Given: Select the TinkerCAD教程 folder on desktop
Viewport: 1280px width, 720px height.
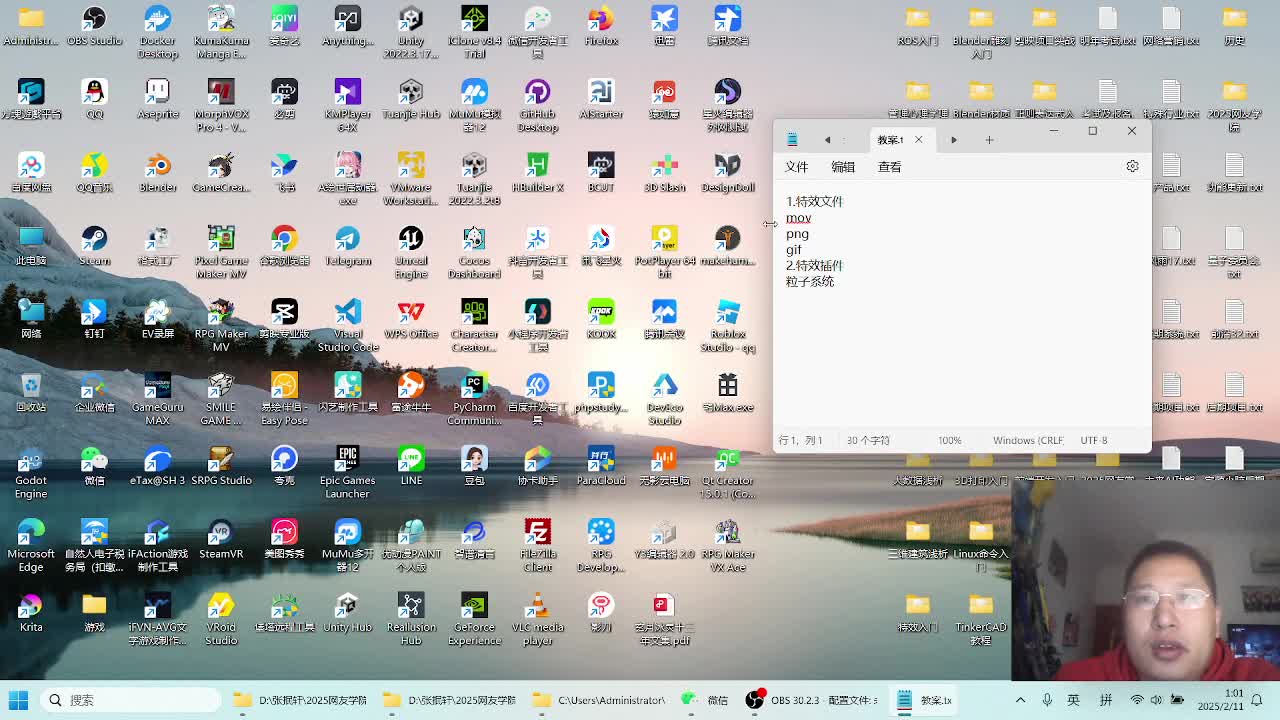Looking at the screenshot, I should (981, 619).
